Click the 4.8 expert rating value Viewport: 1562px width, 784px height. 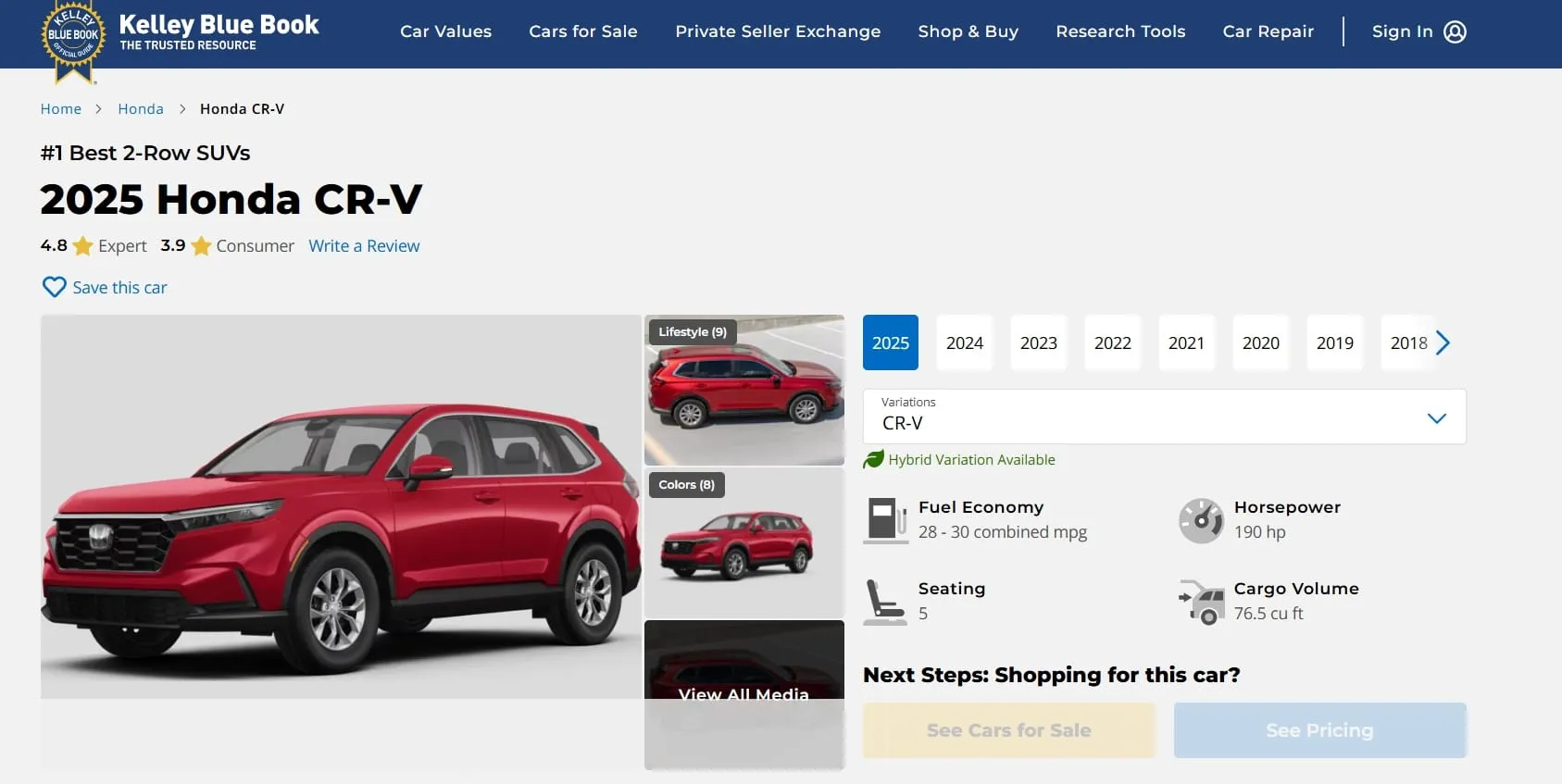pyautogui.click(x=54, y=245)
